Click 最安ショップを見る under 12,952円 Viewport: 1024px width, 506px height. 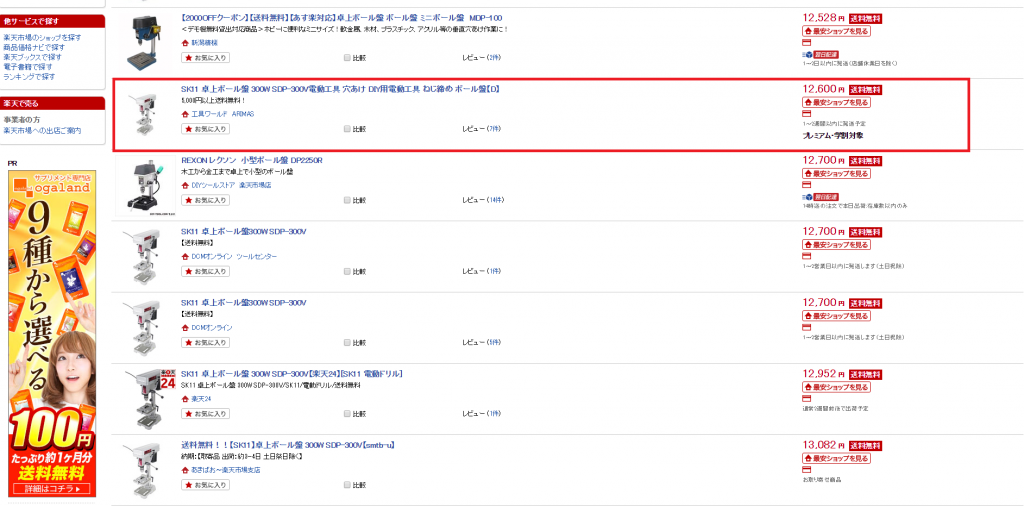(837, 387)
